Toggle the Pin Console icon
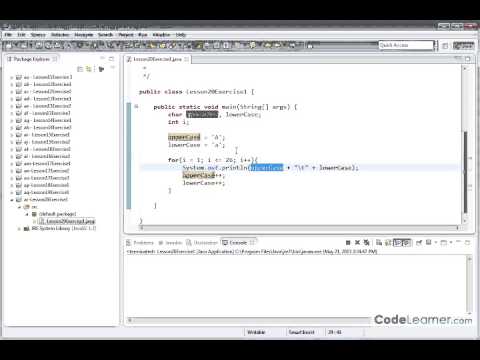The width and height of the screenshot is (480, 360). [419, 243]
